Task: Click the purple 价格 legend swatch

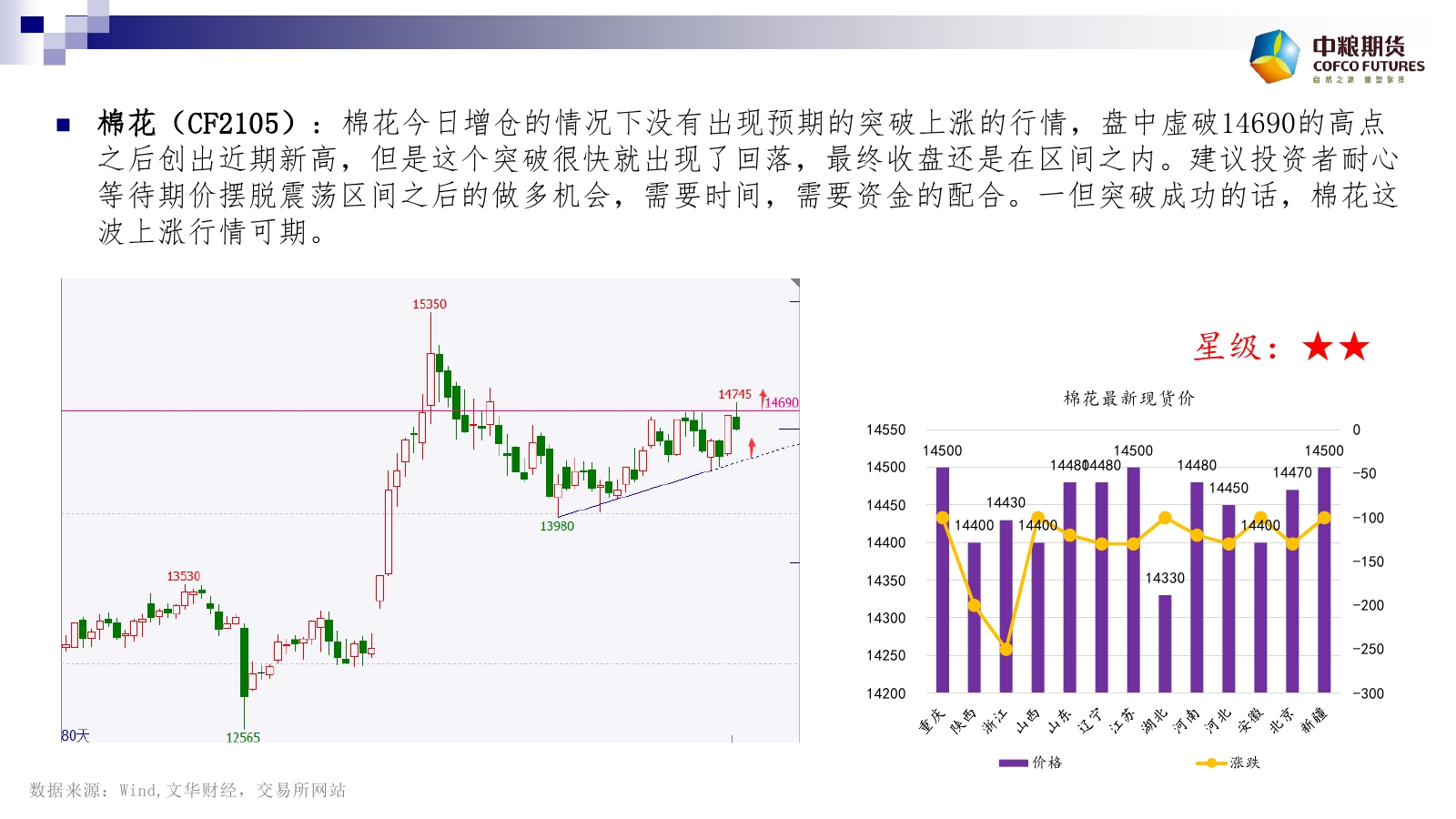Action: 1013,763
